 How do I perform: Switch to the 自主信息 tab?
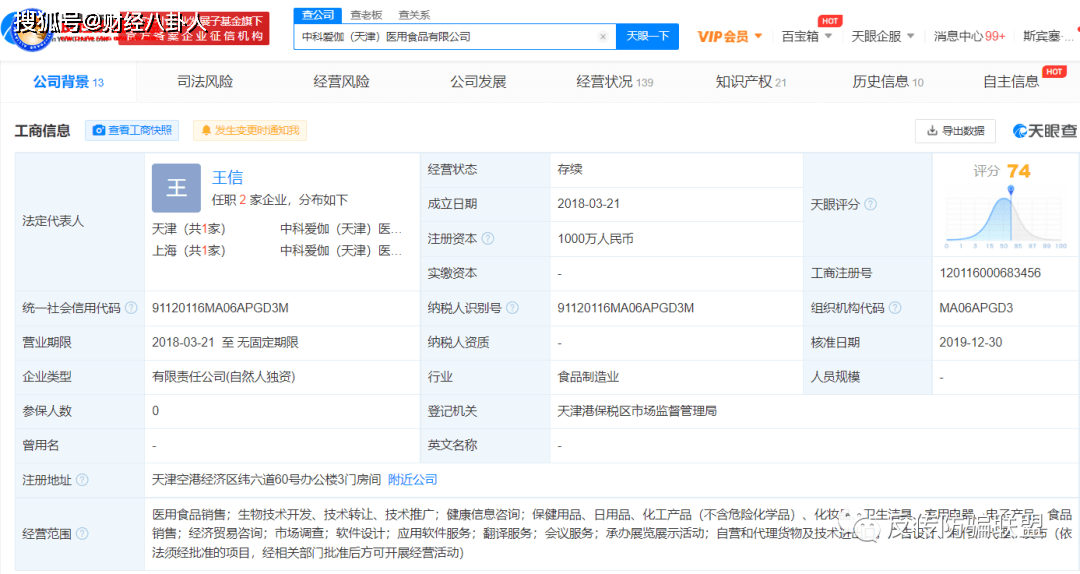point(1011,82)
